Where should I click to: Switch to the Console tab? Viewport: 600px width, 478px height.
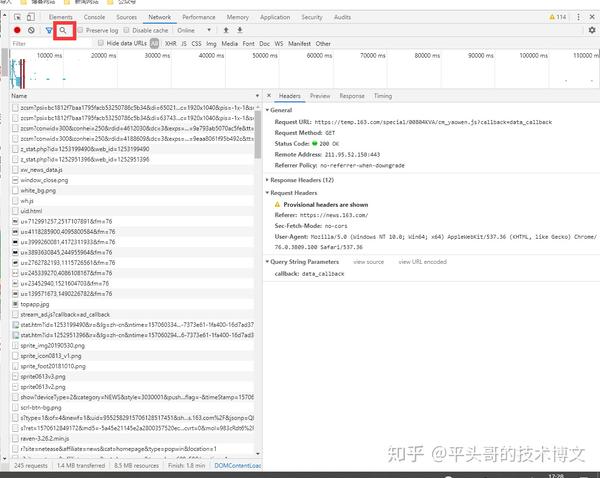click(94, 17)
